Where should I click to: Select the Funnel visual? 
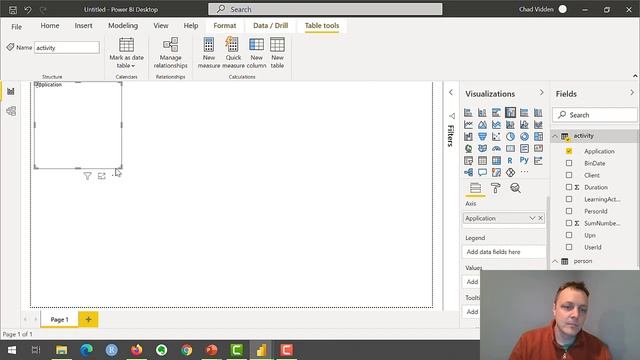coord(482,136)
